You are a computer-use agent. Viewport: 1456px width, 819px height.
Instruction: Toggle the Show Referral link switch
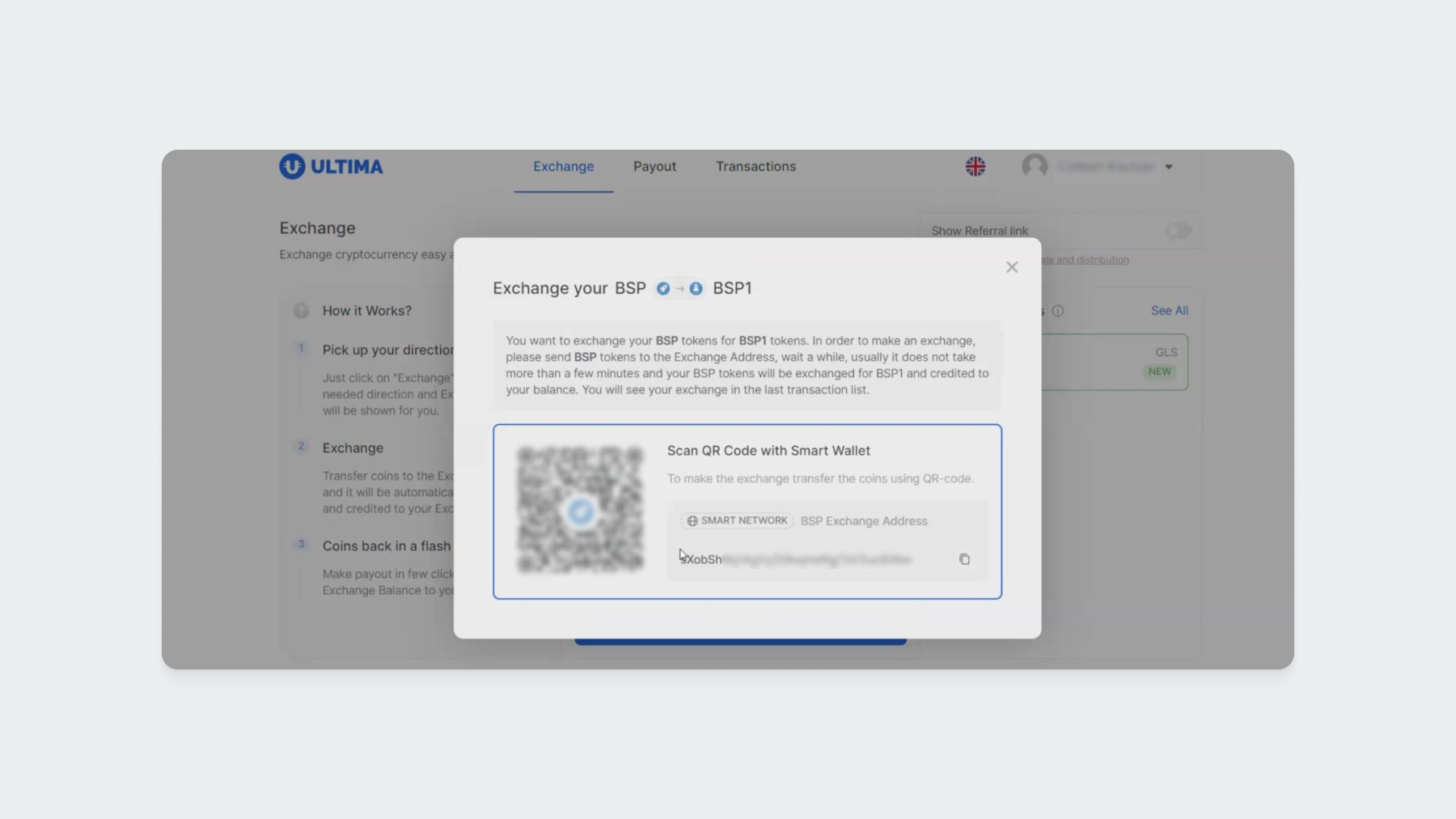pos(1178,231)
